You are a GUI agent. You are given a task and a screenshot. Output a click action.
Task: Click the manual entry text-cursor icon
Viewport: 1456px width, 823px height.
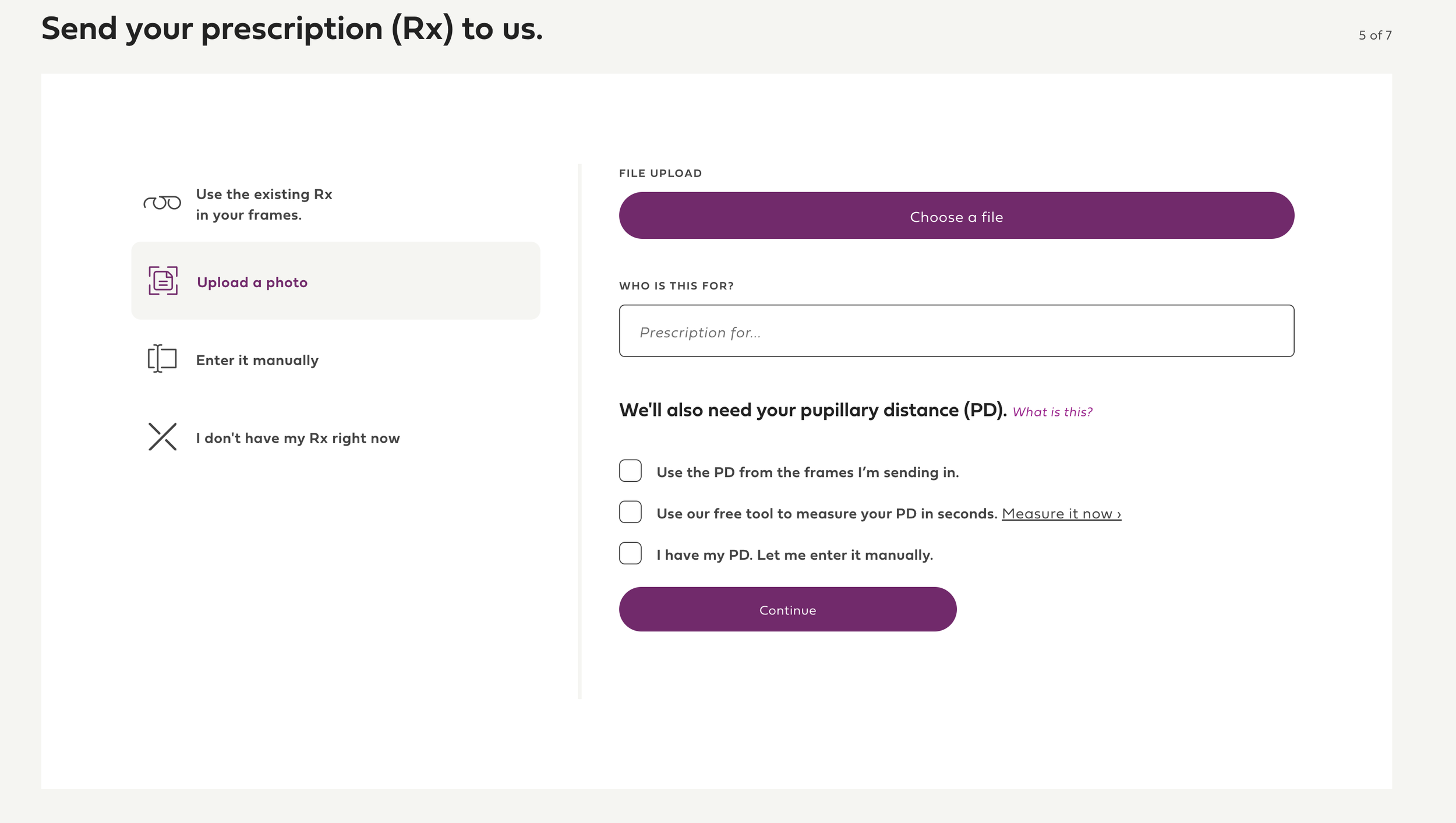click(162, 358)
